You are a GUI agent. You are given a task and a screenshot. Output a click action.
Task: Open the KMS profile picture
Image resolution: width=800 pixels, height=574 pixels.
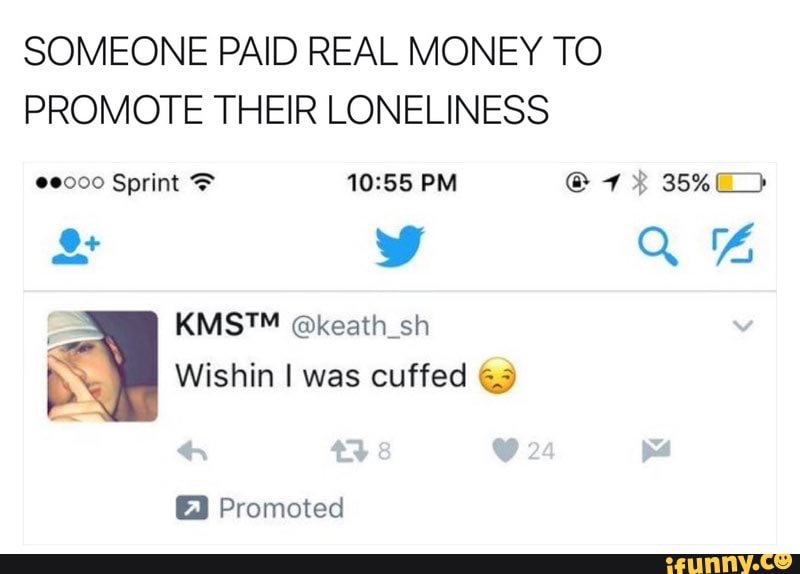pos(103,366)
